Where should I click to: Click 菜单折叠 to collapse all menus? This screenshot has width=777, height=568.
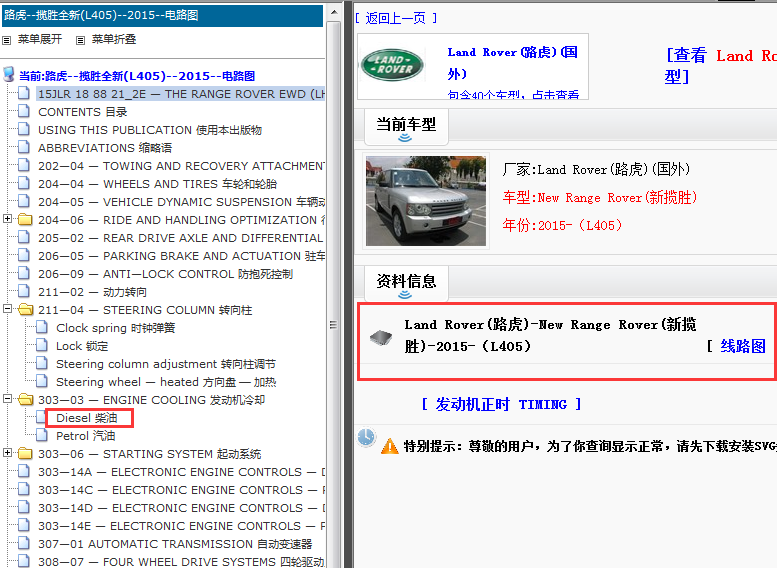tap(113, 39)
